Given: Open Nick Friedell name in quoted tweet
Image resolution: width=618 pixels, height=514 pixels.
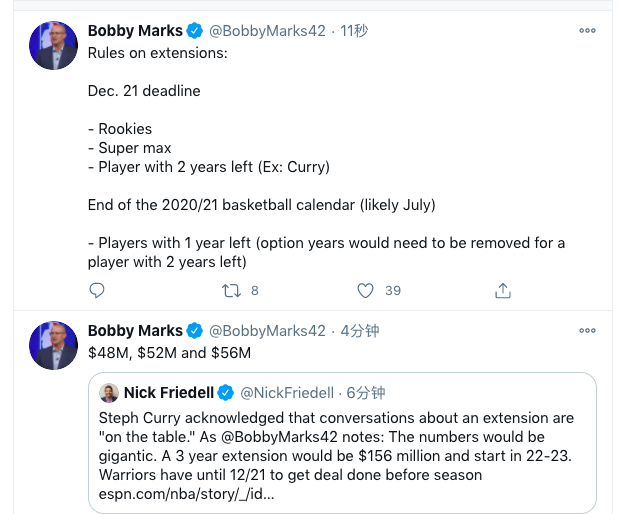Looking at the screenshot, I should (x=169, y=393).
